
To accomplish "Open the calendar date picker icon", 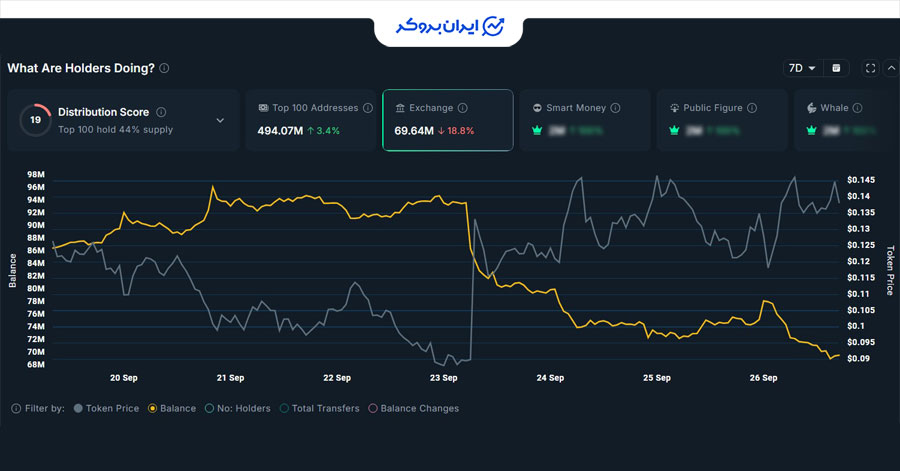I will 837,68.
